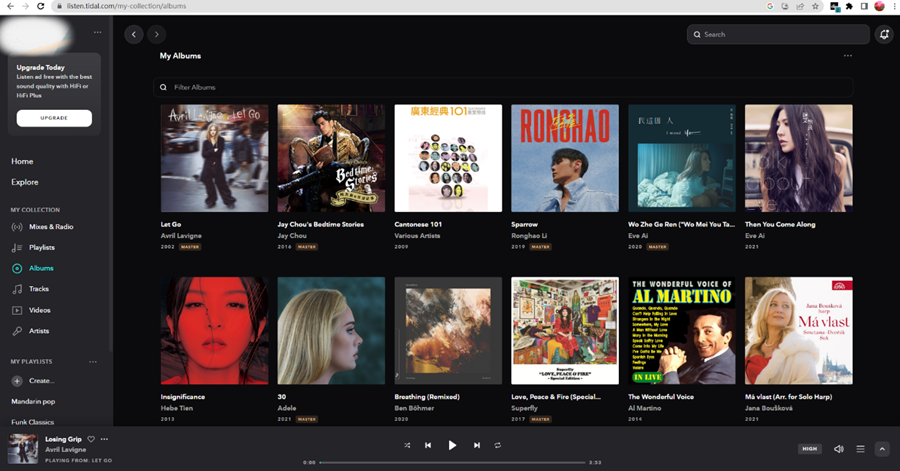Click the search magnifier icon
Image resolution: width=900 pixels, height=471 pixels.
pos(697,34)
